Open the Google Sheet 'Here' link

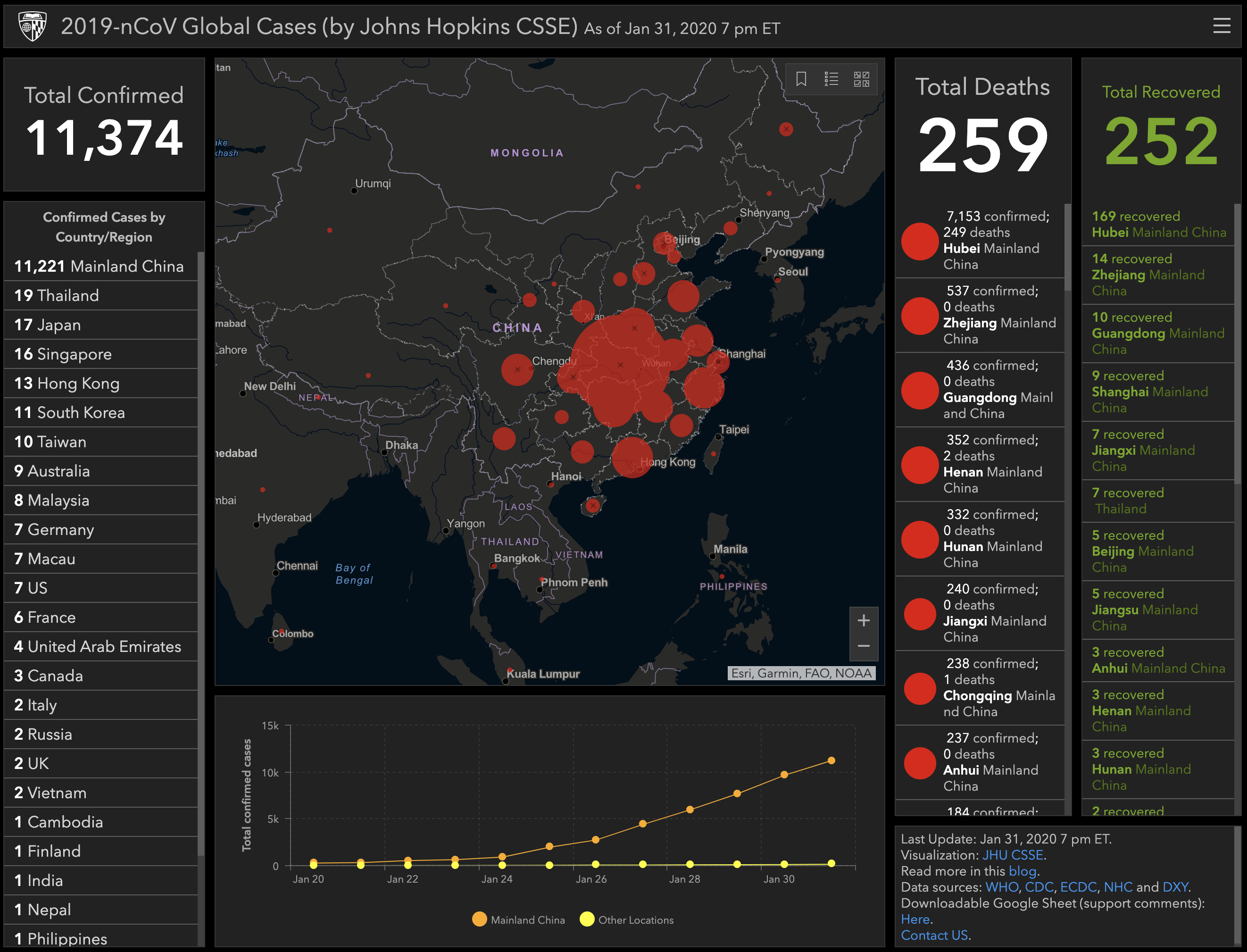(x=915, y=919)
